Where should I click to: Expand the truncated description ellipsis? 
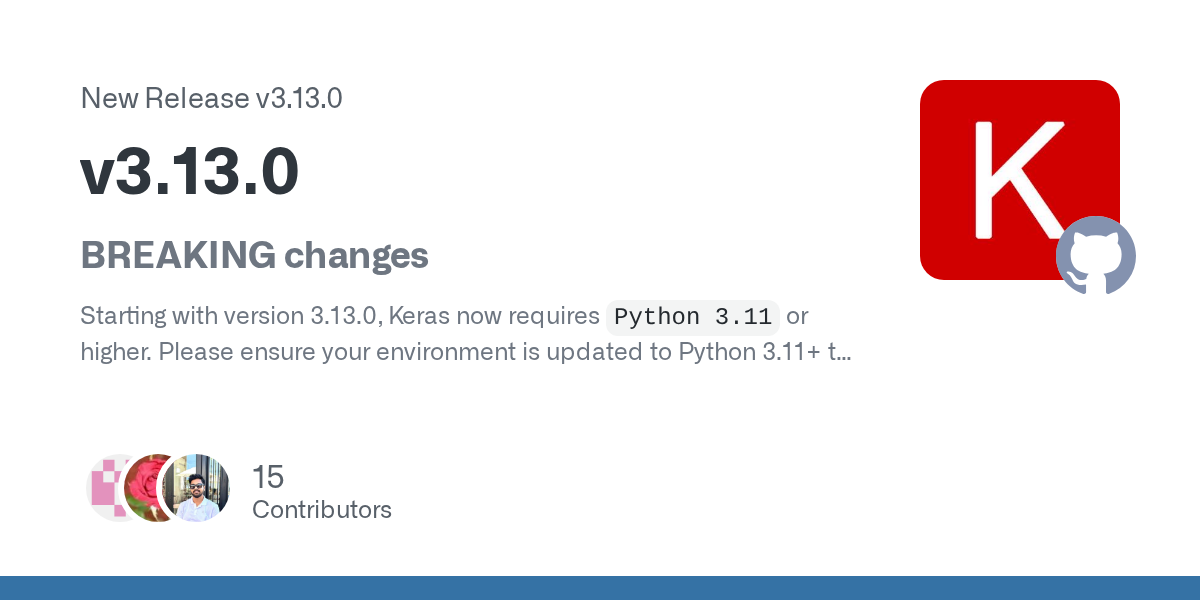click(x=842, y=352)
